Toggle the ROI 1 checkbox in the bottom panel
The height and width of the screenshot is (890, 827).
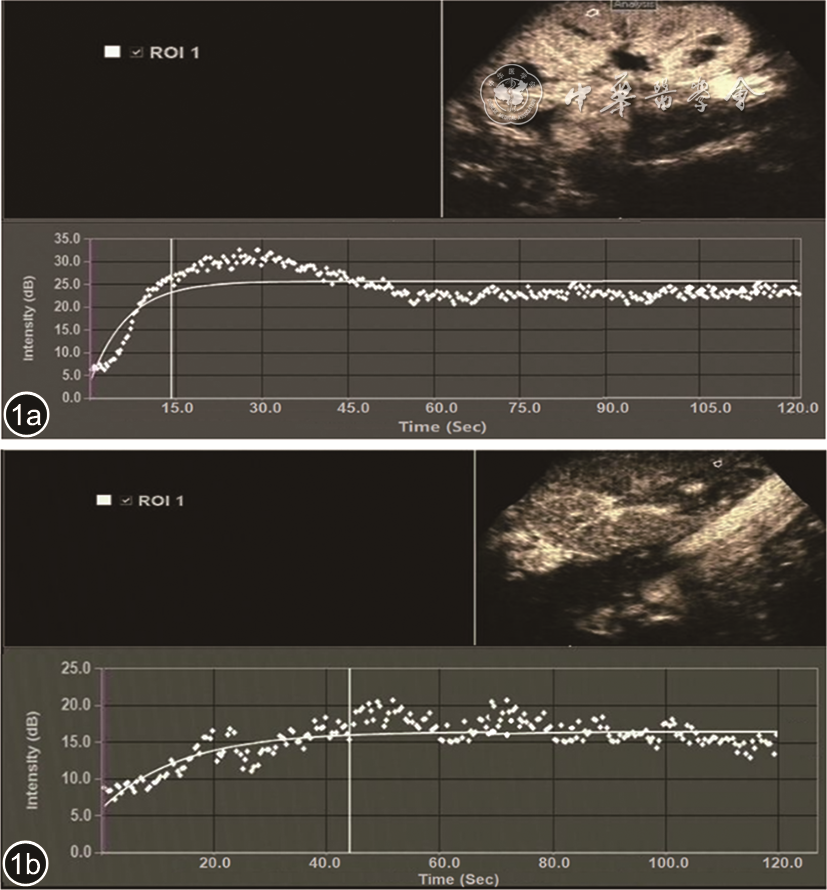(x=124, y=499)
